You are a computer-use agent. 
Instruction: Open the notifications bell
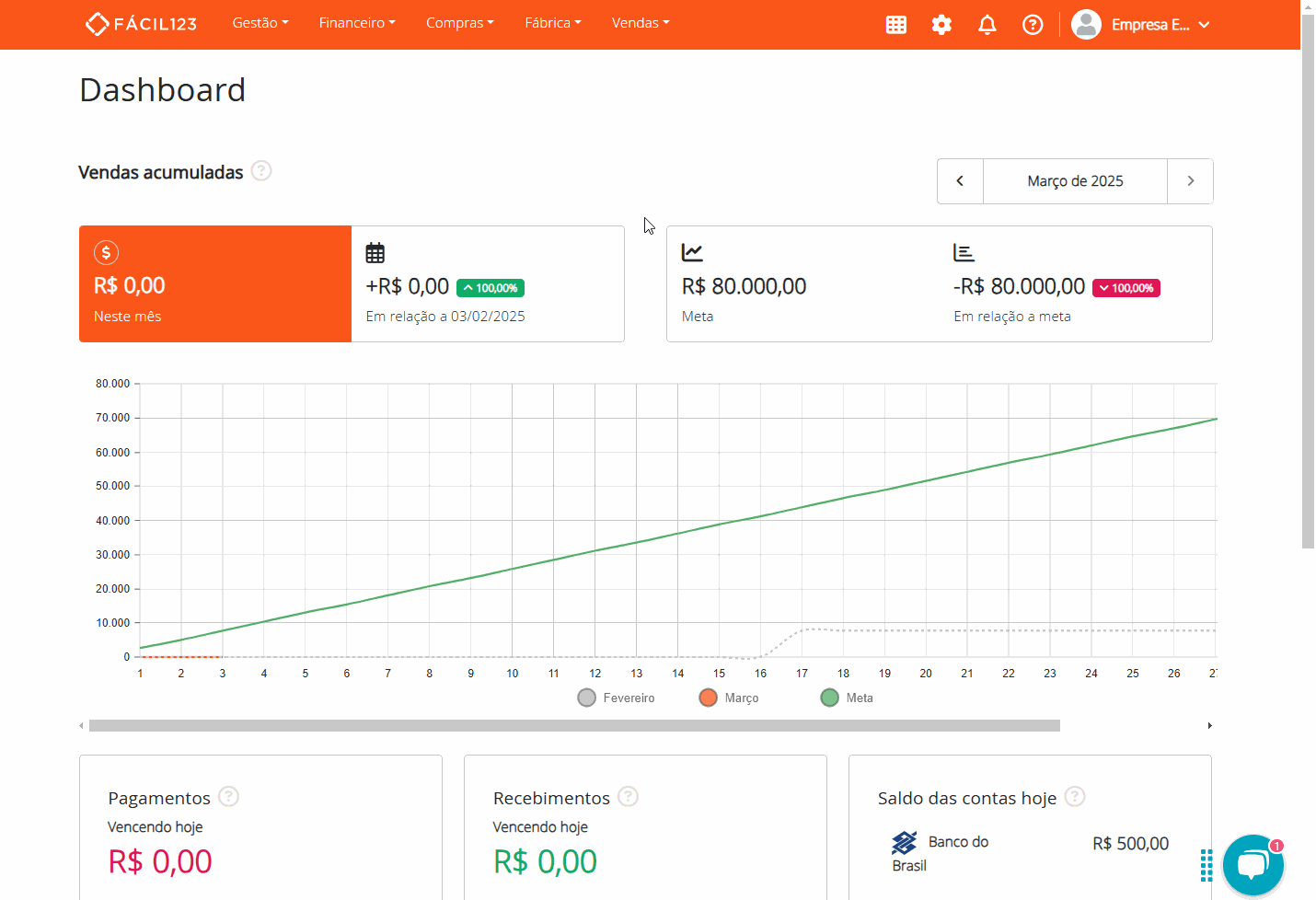pos(987,24)
